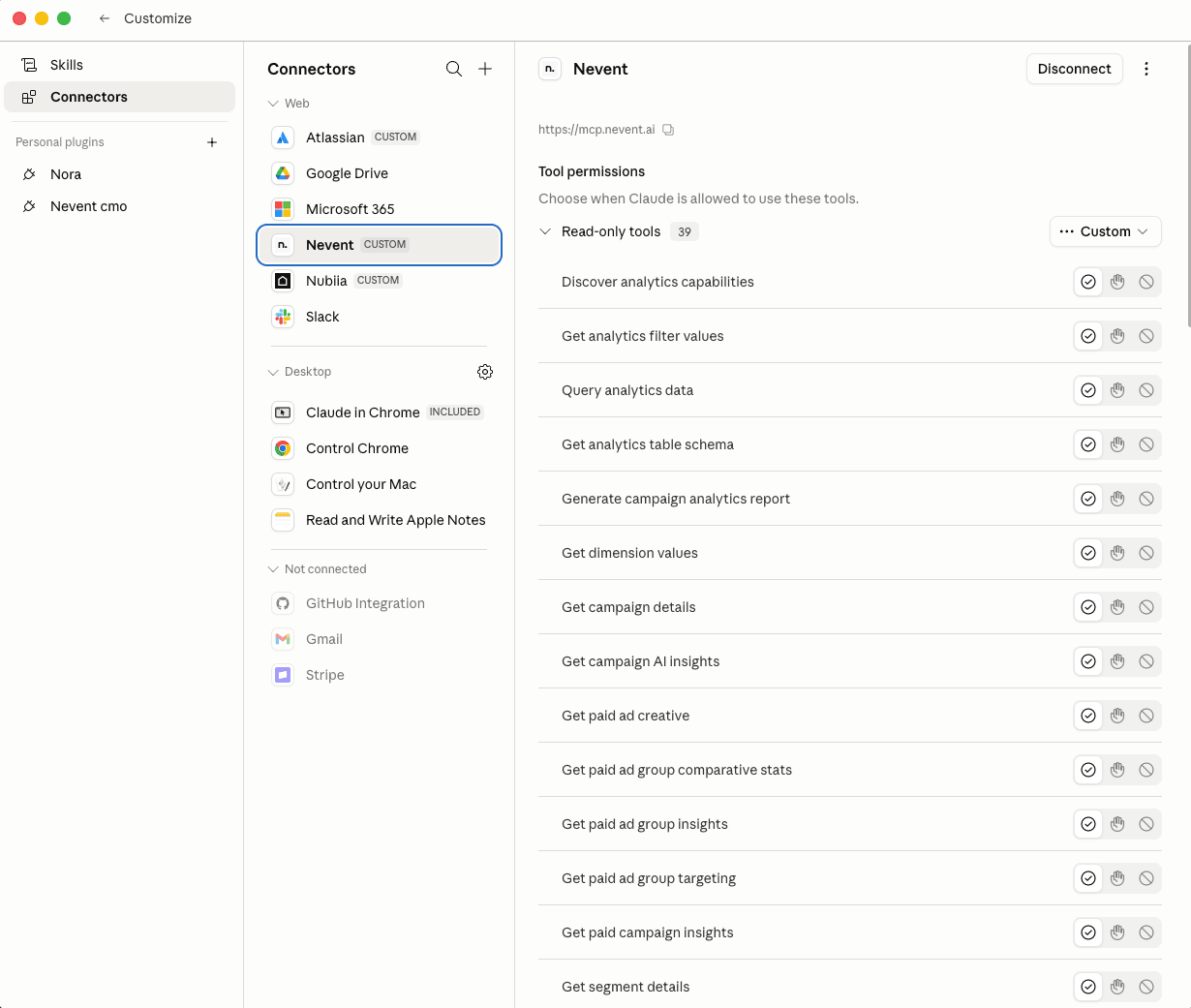Select the Atlassian connector icon

pos(283,137)
